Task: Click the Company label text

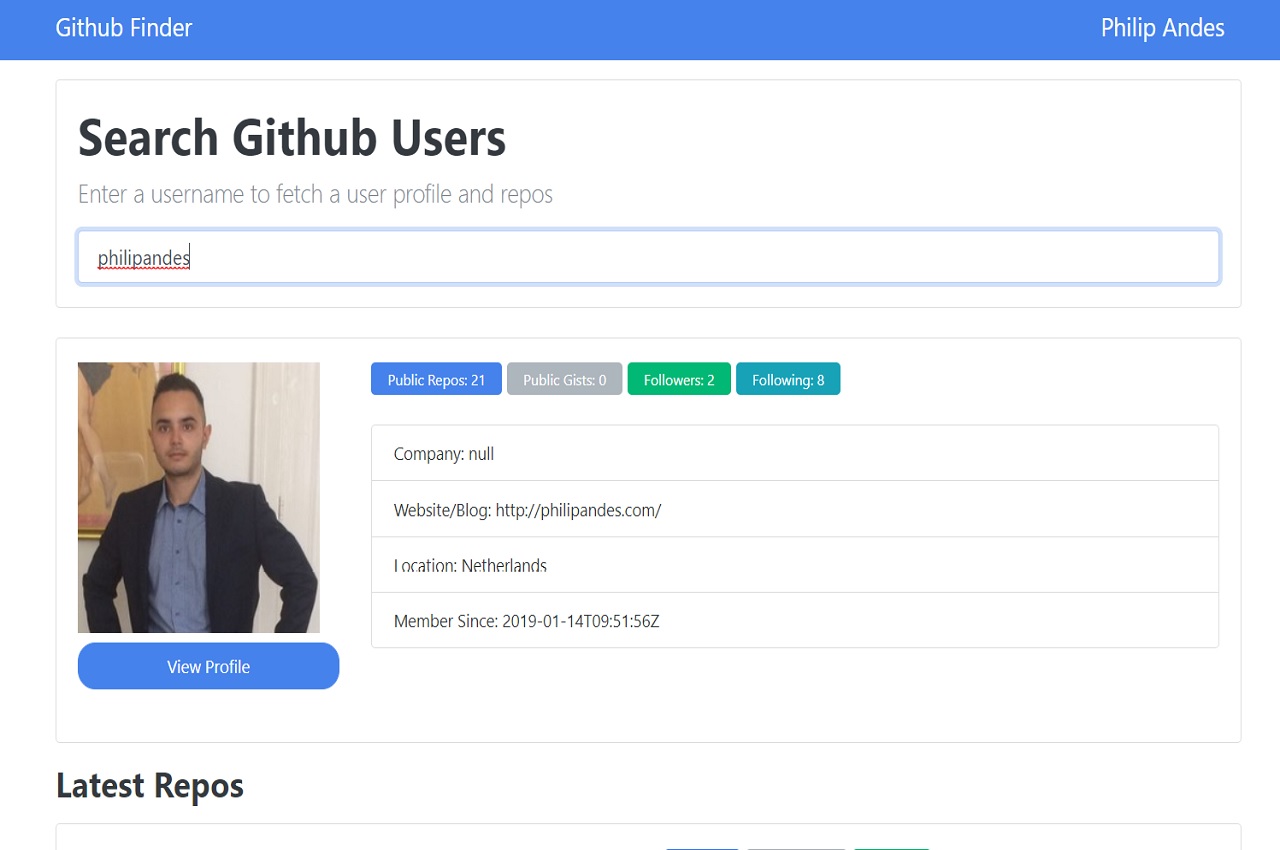Action: tap(429, 454)
